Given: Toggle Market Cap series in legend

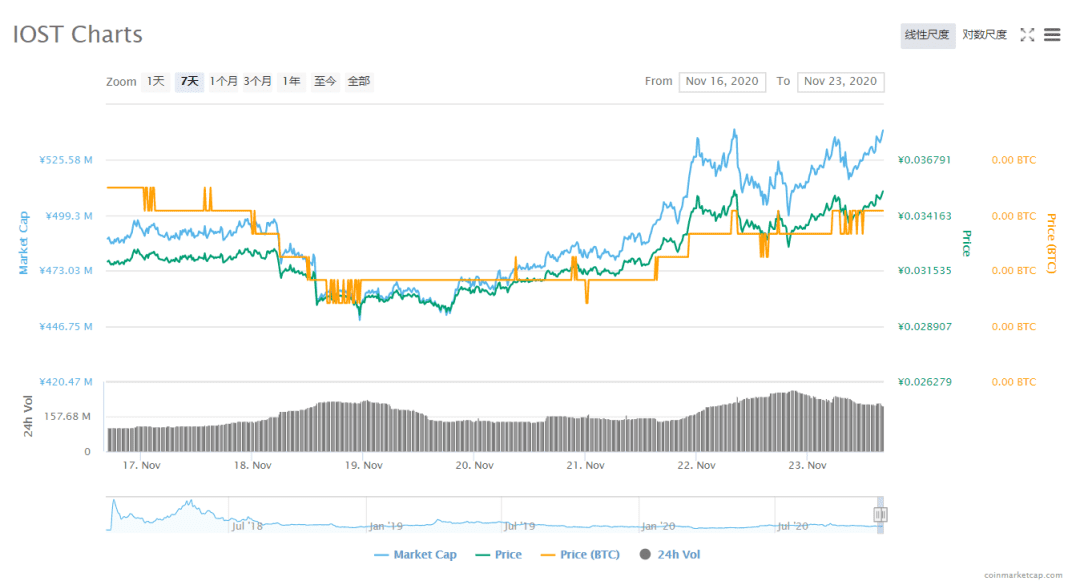Looking at the screenshot, I should (x=415, y=555).
